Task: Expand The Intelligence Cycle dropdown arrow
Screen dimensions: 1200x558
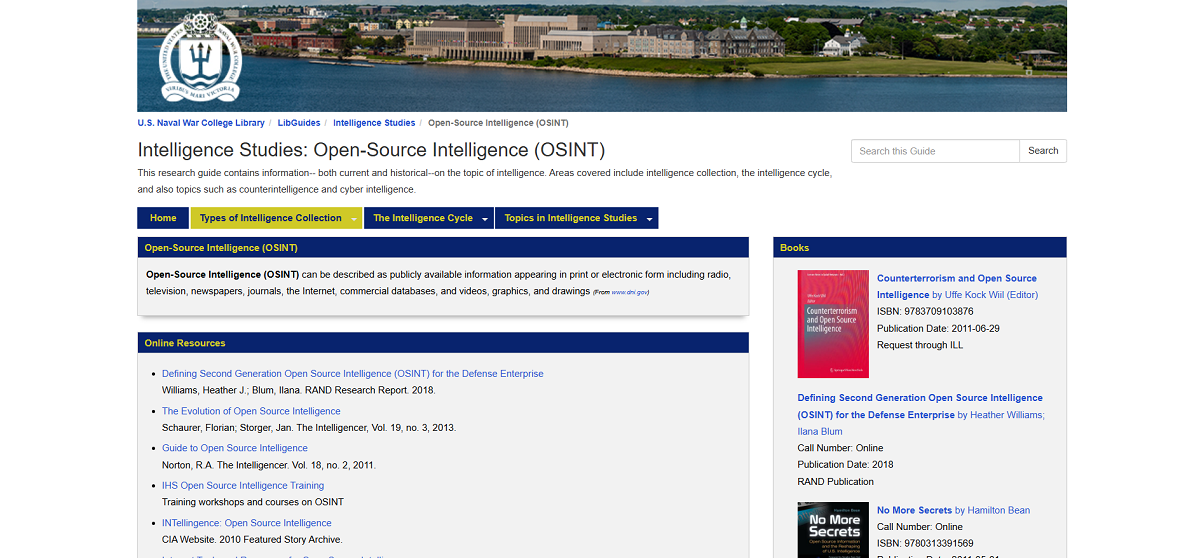Action: click(x=486, y=219)
